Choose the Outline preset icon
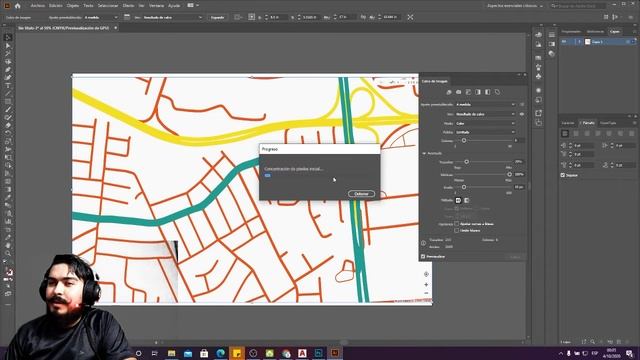The width and height of the screenshot is (640, 360). coord(498,92)
